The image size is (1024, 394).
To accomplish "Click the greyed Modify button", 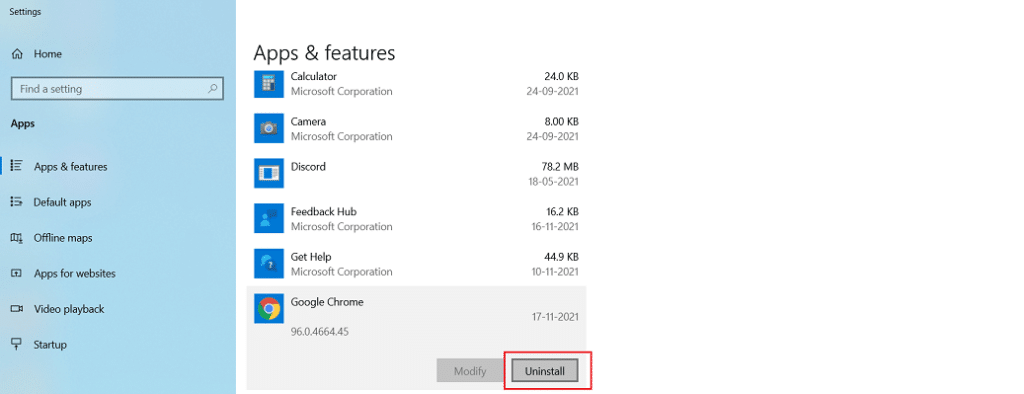I will tap(470, 371).
